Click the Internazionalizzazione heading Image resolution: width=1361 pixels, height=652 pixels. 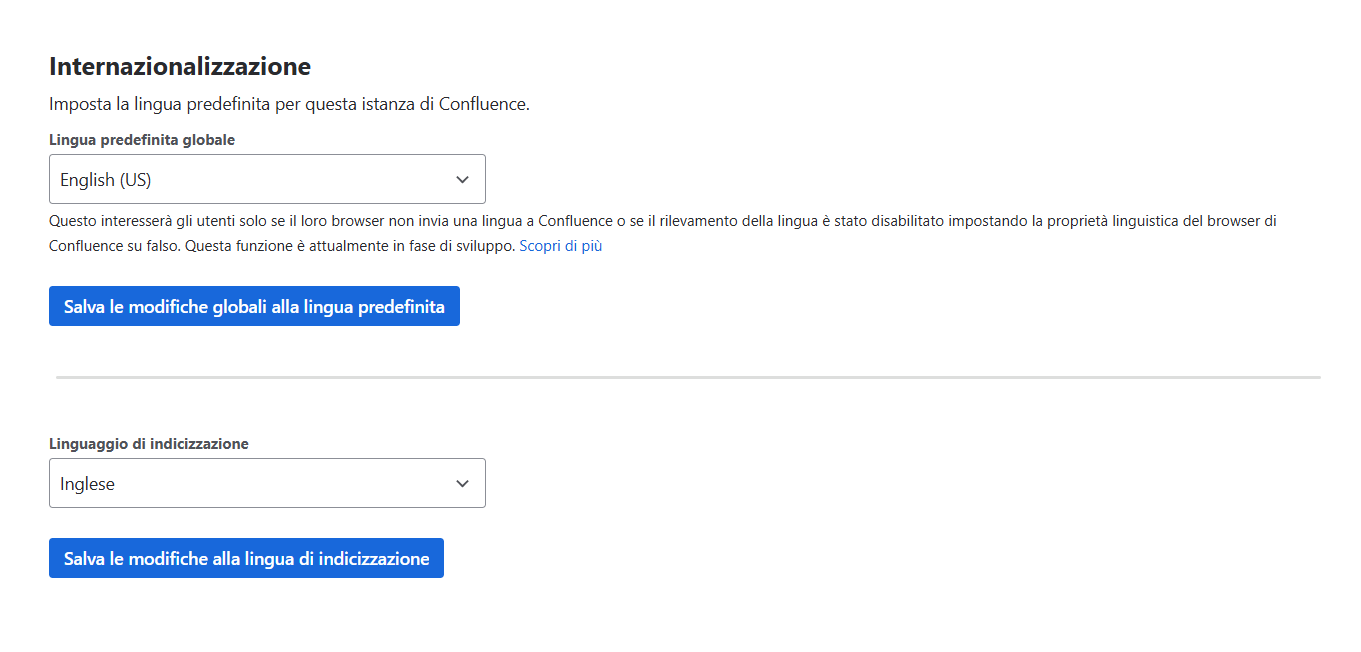pos(180,67)
